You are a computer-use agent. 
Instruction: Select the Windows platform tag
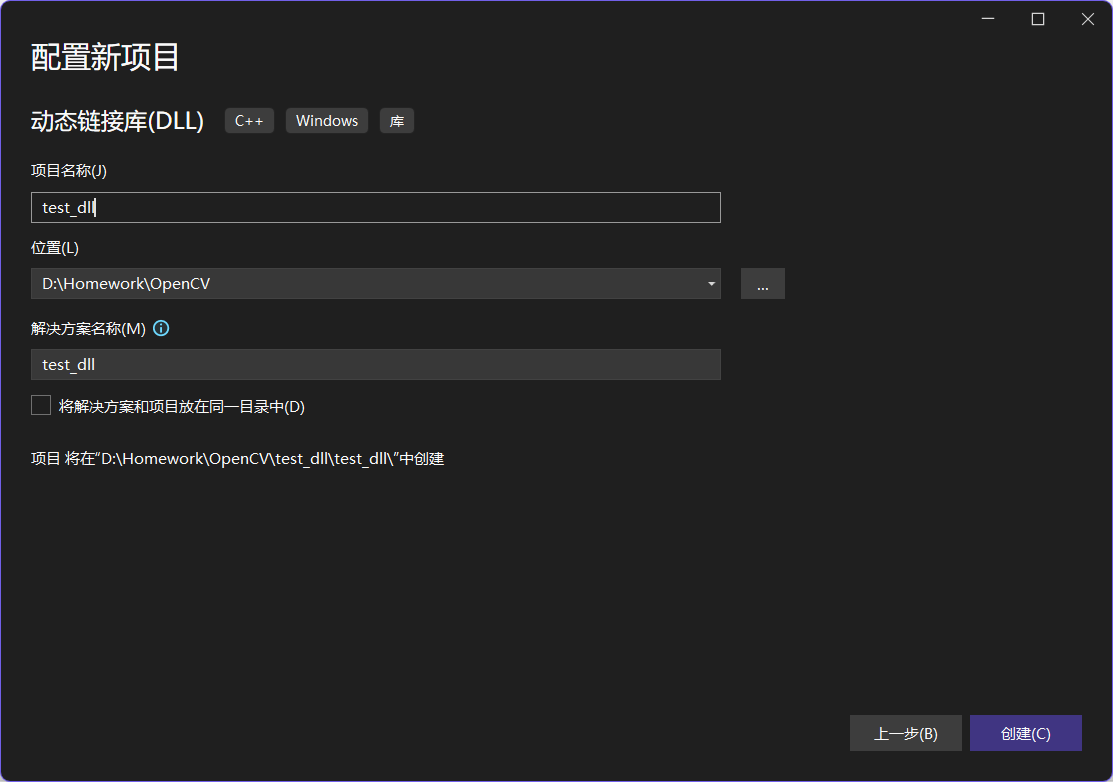coord(326,120)
